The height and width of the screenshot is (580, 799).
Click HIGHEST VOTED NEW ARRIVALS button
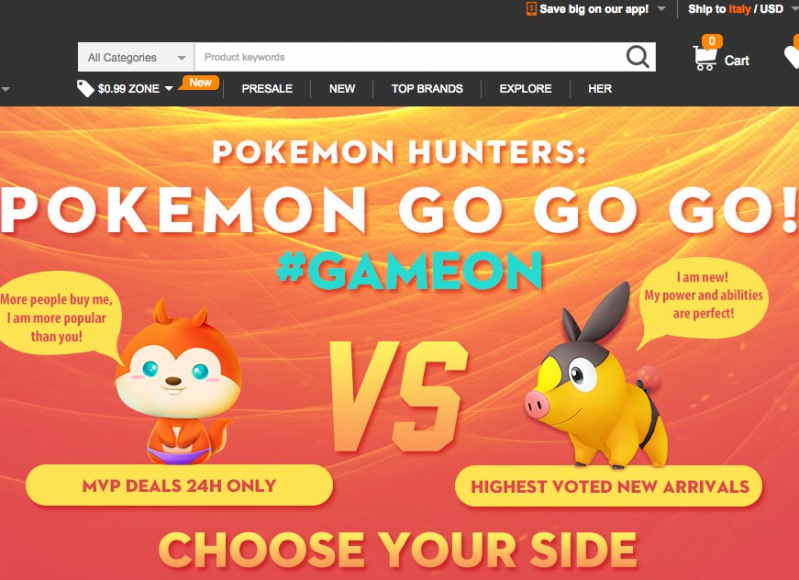609,486
